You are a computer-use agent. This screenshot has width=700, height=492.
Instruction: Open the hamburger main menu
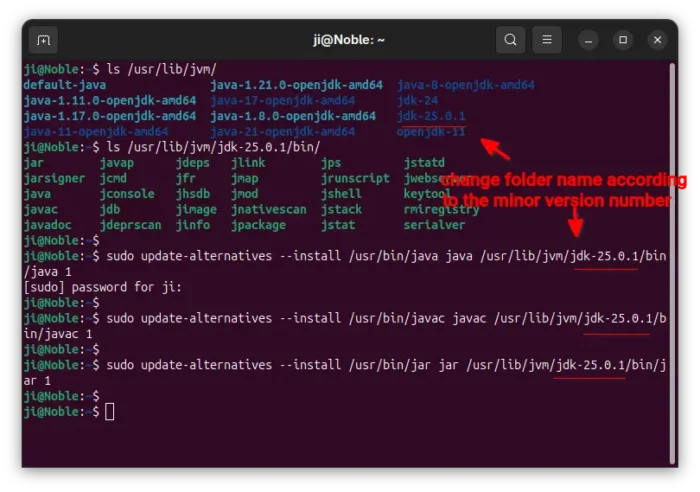click(x=546, y=40)
